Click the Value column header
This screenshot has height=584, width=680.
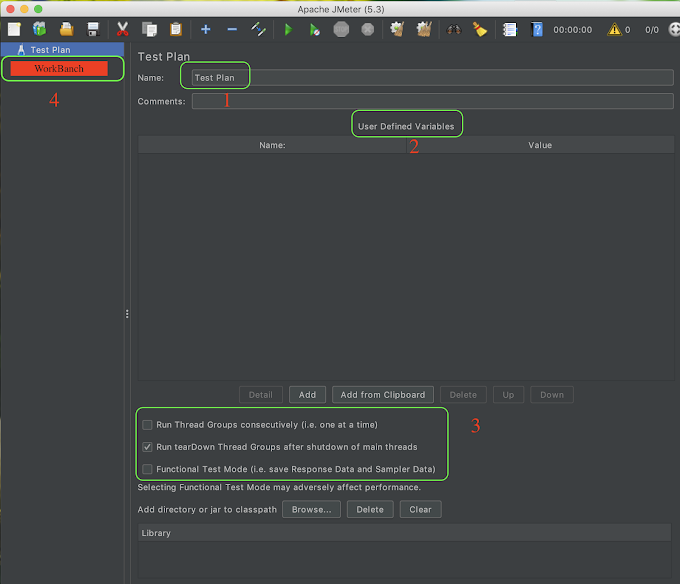(x=540, y=145)
